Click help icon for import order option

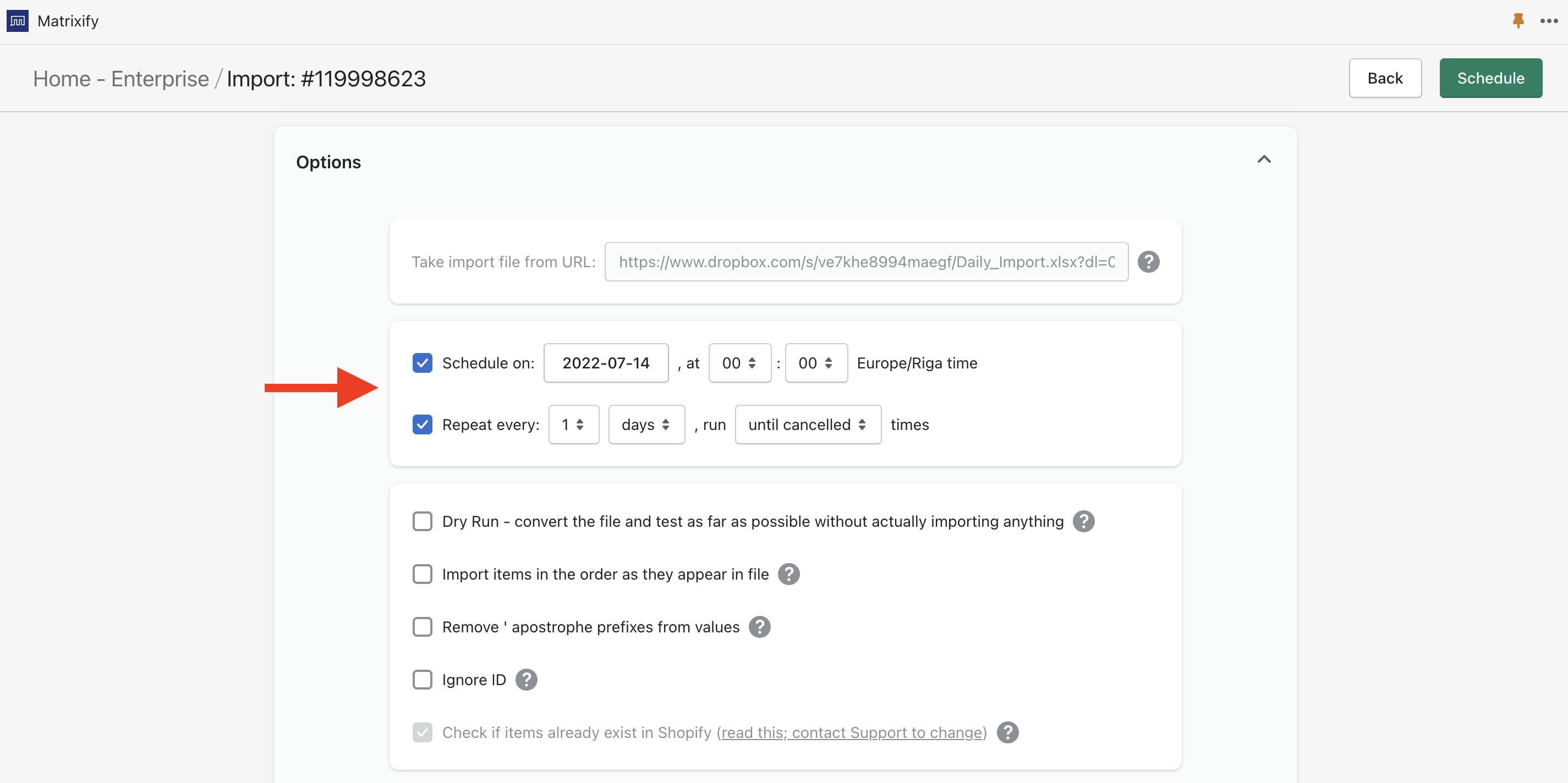point(788,574)
